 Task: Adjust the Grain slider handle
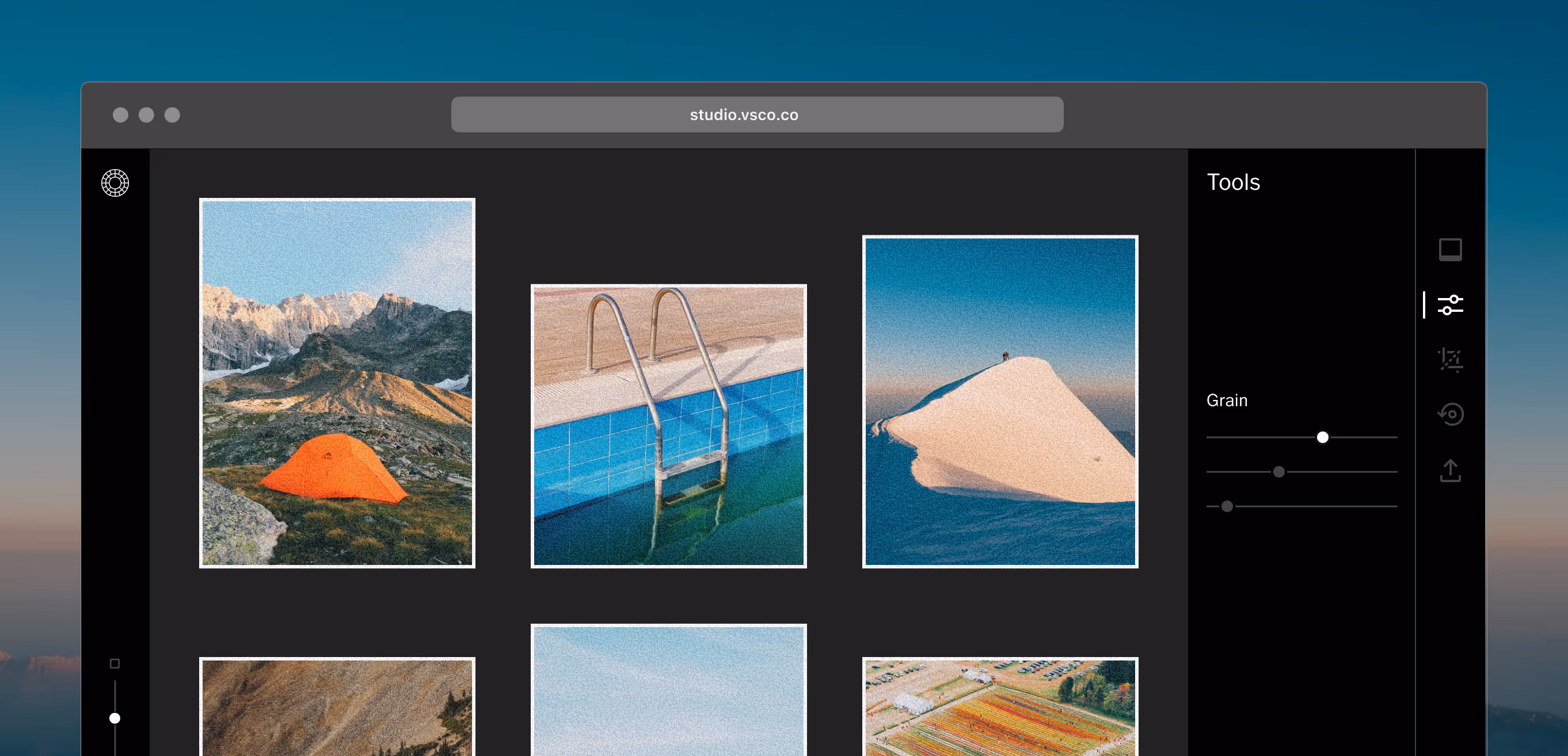[1322, 437]
